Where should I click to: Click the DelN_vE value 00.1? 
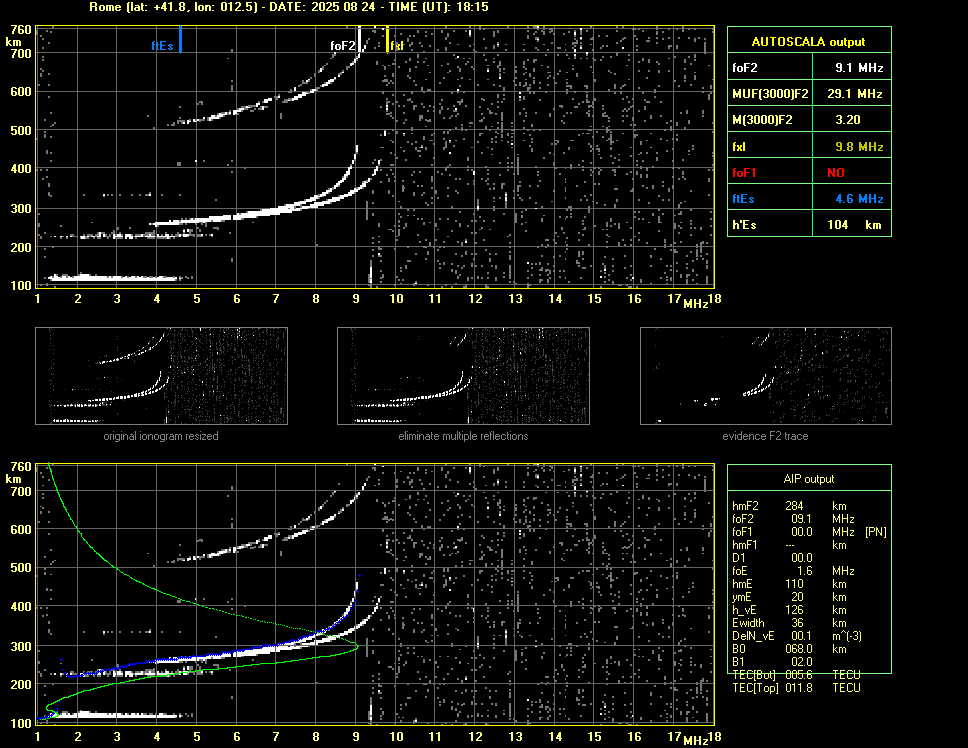[802, 636]
